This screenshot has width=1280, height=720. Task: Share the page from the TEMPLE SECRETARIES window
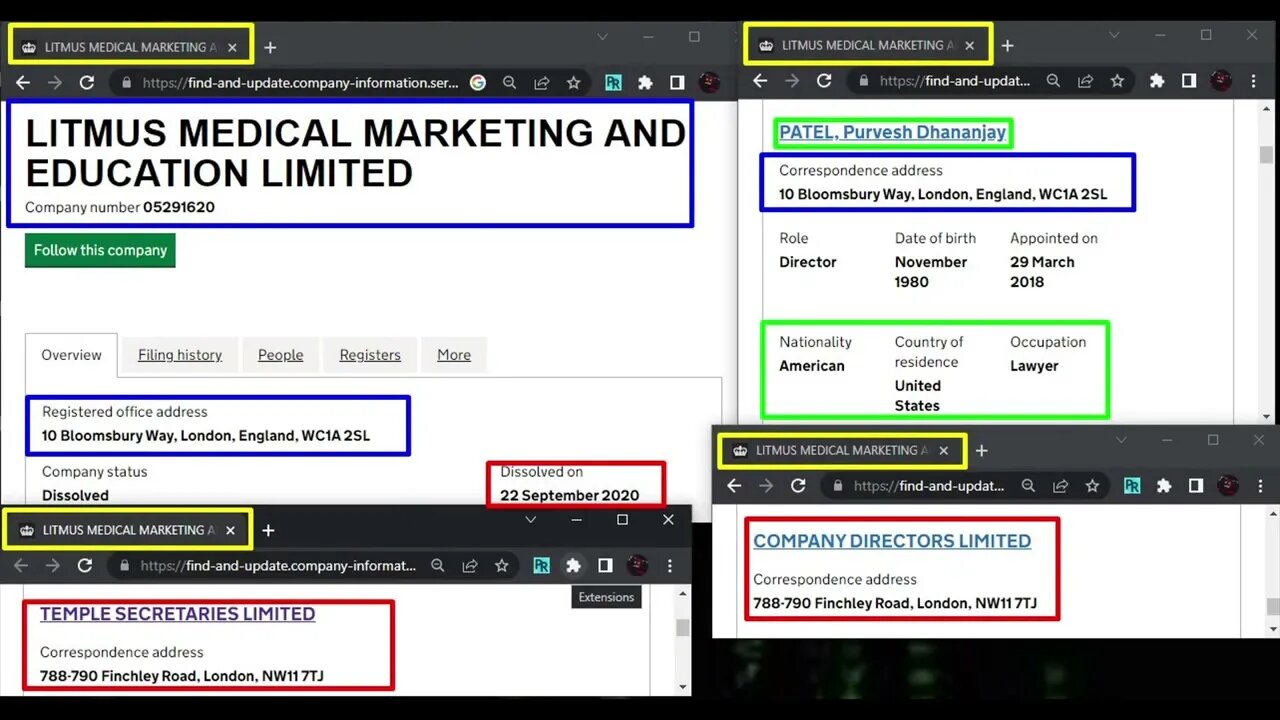click(x=470, y=566)
